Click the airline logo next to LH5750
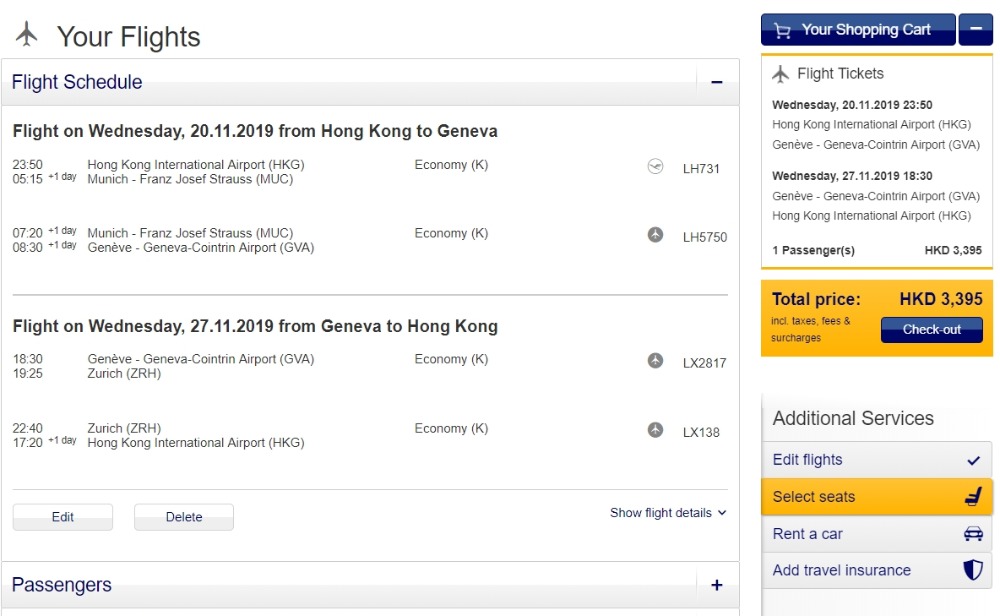Viewport: 1000px width, 616px height. tap(655, 235)
